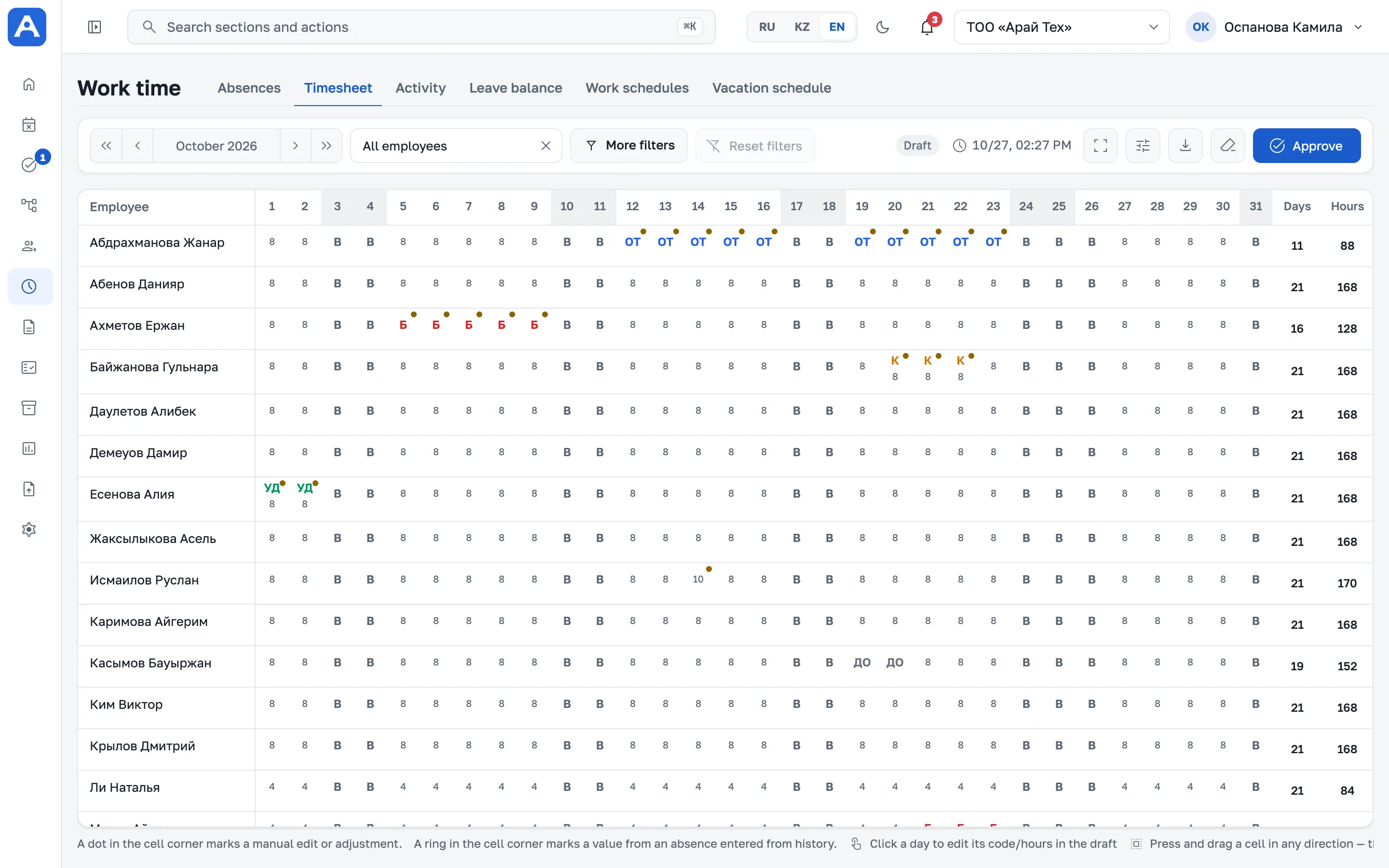
Task: Open the home sidebar icon
Action: coord(29,84)
